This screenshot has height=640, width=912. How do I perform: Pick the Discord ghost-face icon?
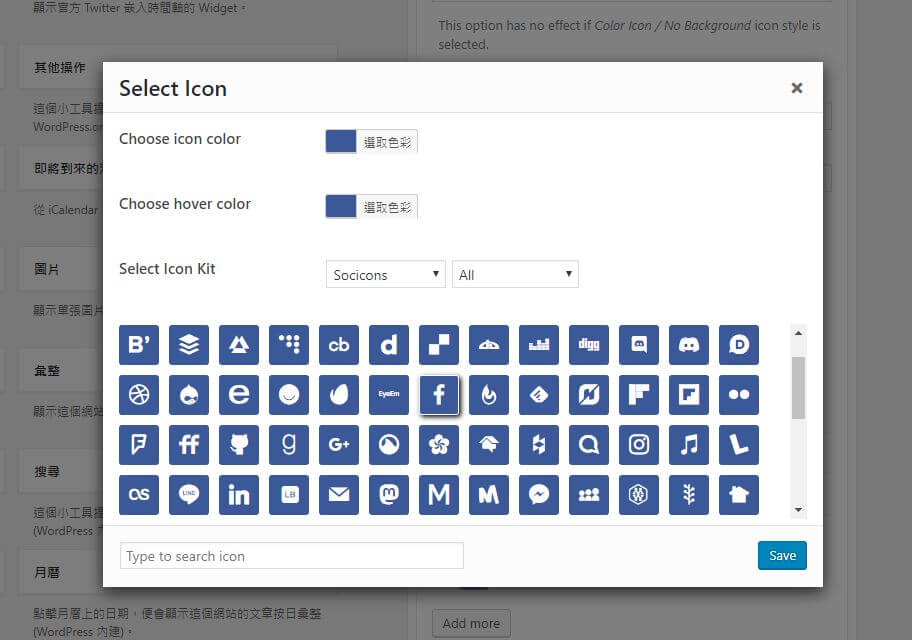(689, 345)
